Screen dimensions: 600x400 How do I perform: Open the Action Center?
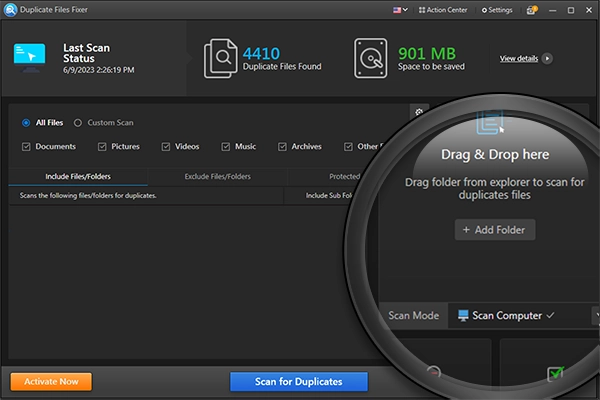[443, 10]
